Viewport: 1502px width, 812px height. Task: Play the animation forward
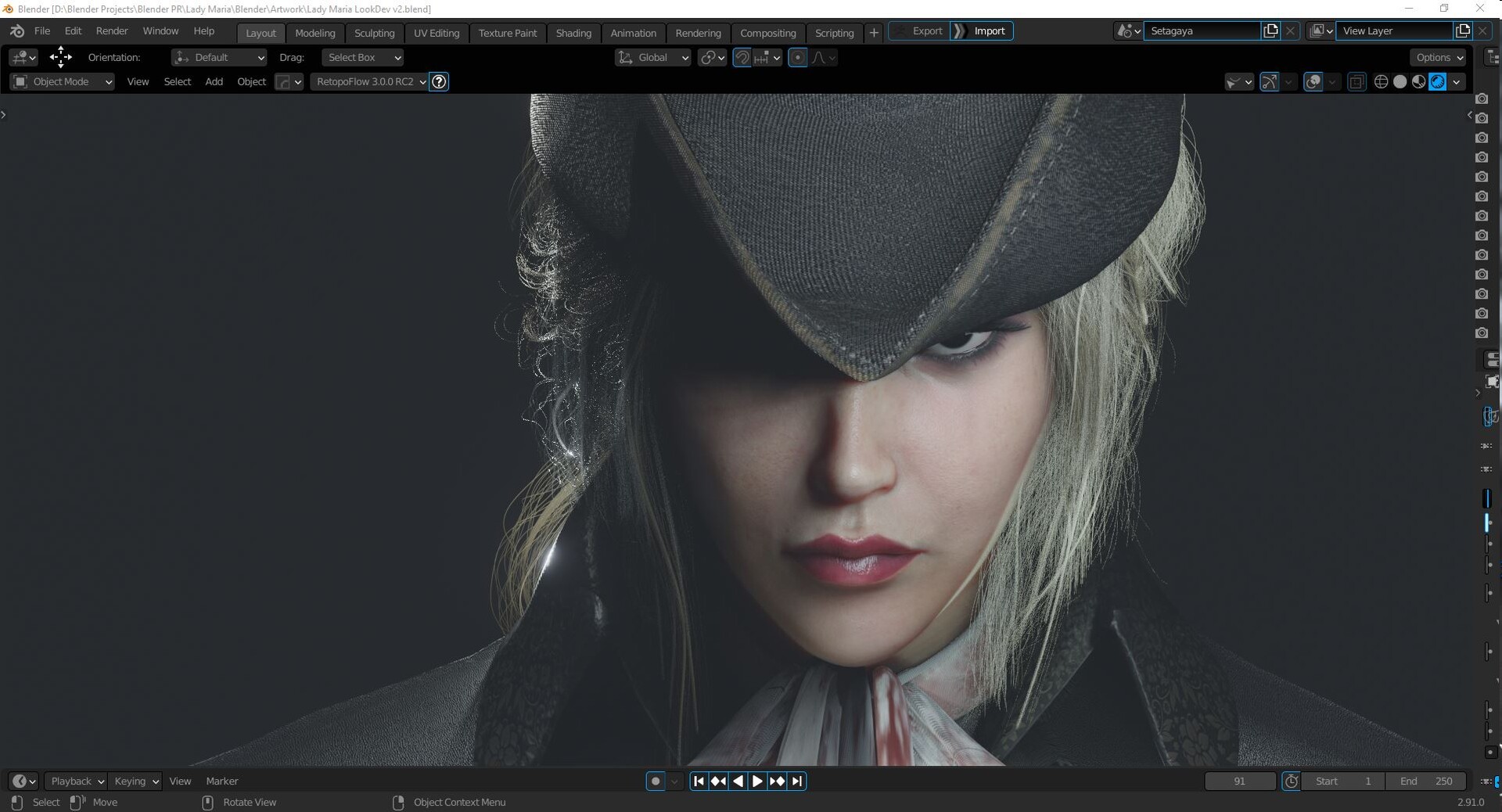point(757,781)
